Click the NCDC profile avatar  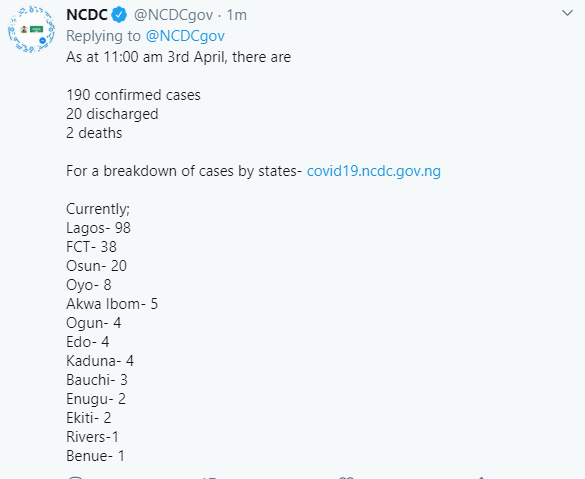tap(31, 29)
